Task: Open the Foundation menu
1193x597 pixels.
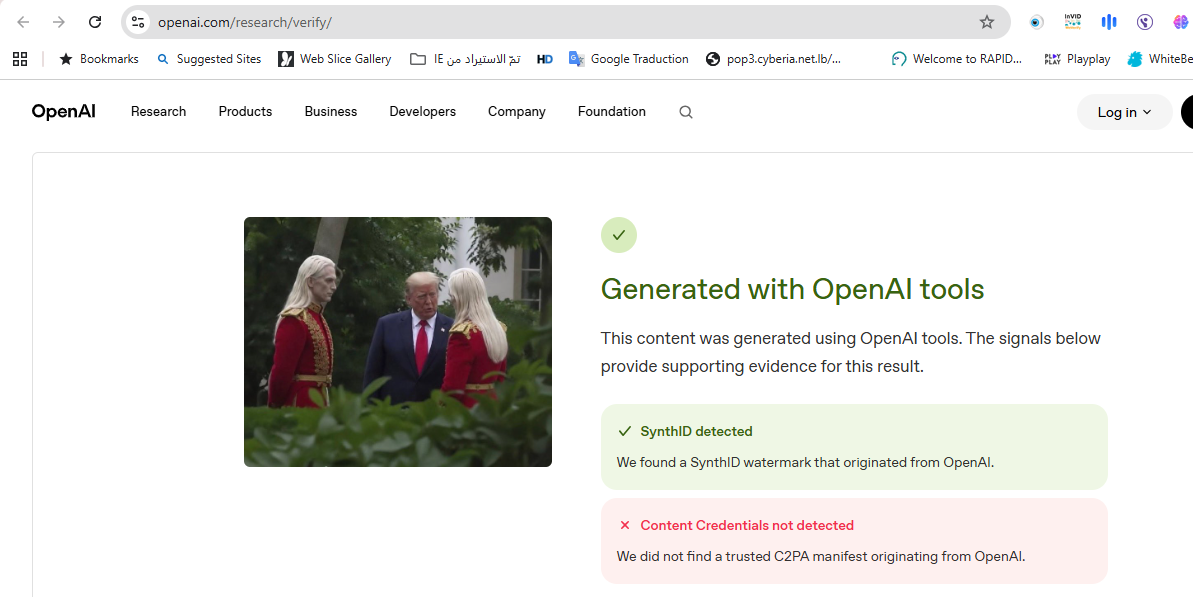Action: (612, 112)
